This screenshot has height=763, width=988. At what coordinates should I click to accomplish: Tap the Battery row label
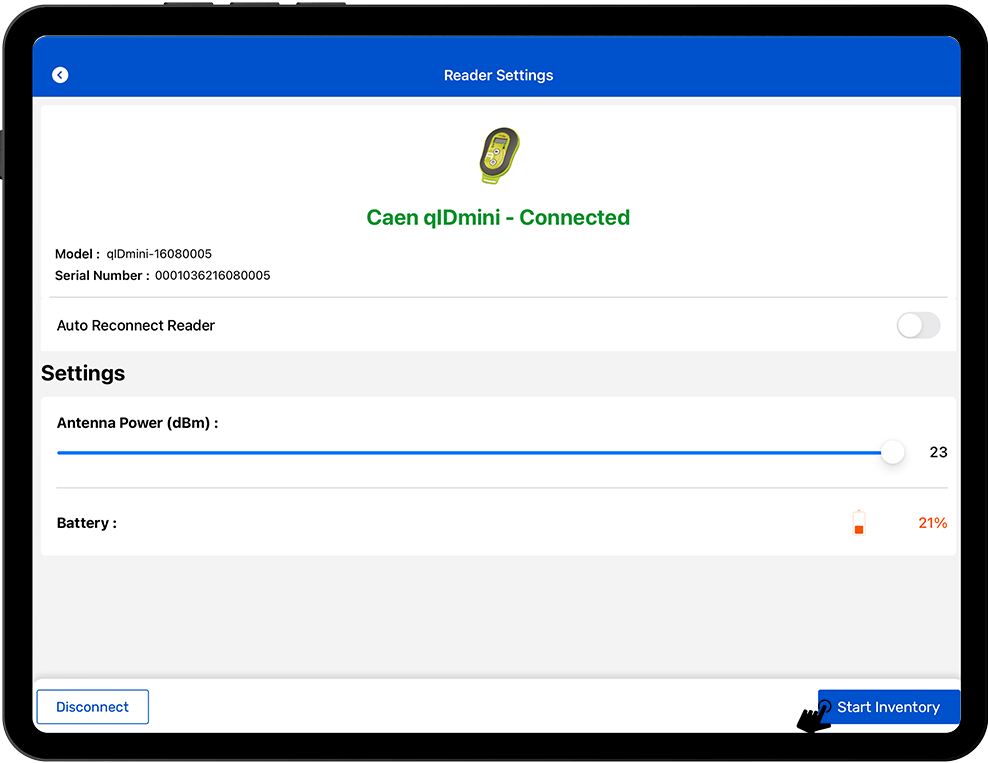point(86,523)
